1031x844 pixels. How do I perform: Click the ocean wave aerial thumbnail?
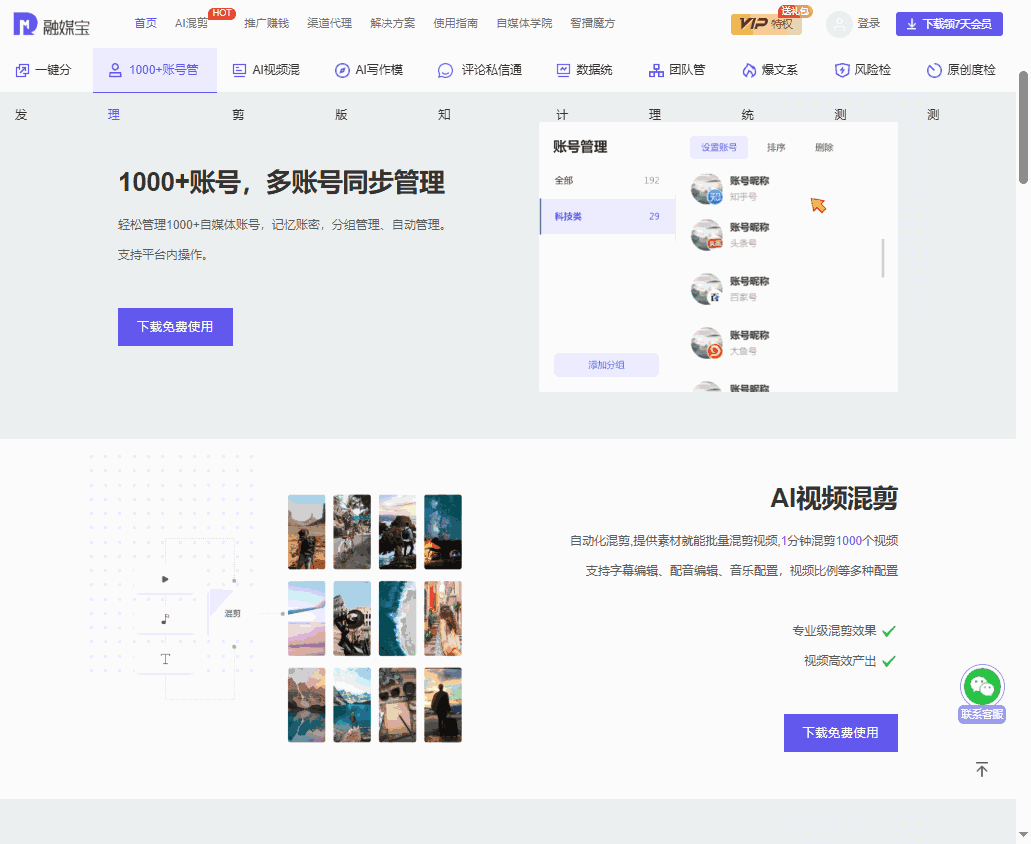[x=397, y=619]
